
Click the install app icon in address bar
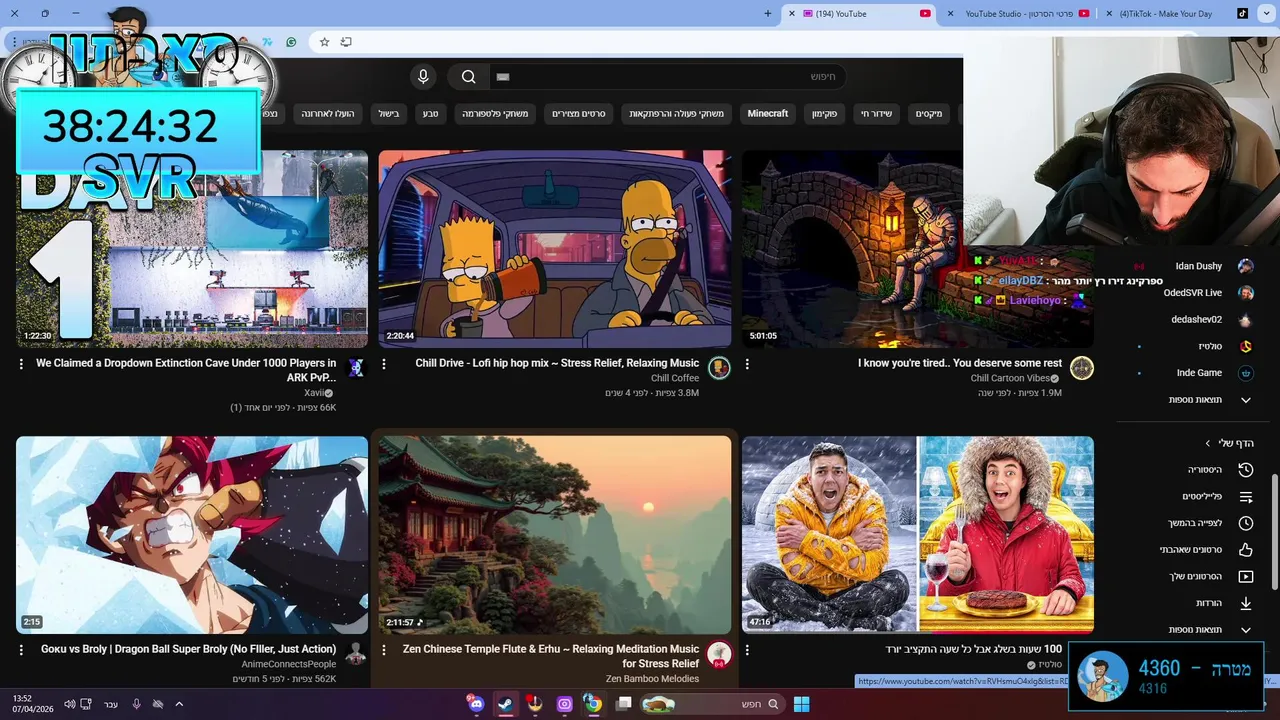pos(346,42)
